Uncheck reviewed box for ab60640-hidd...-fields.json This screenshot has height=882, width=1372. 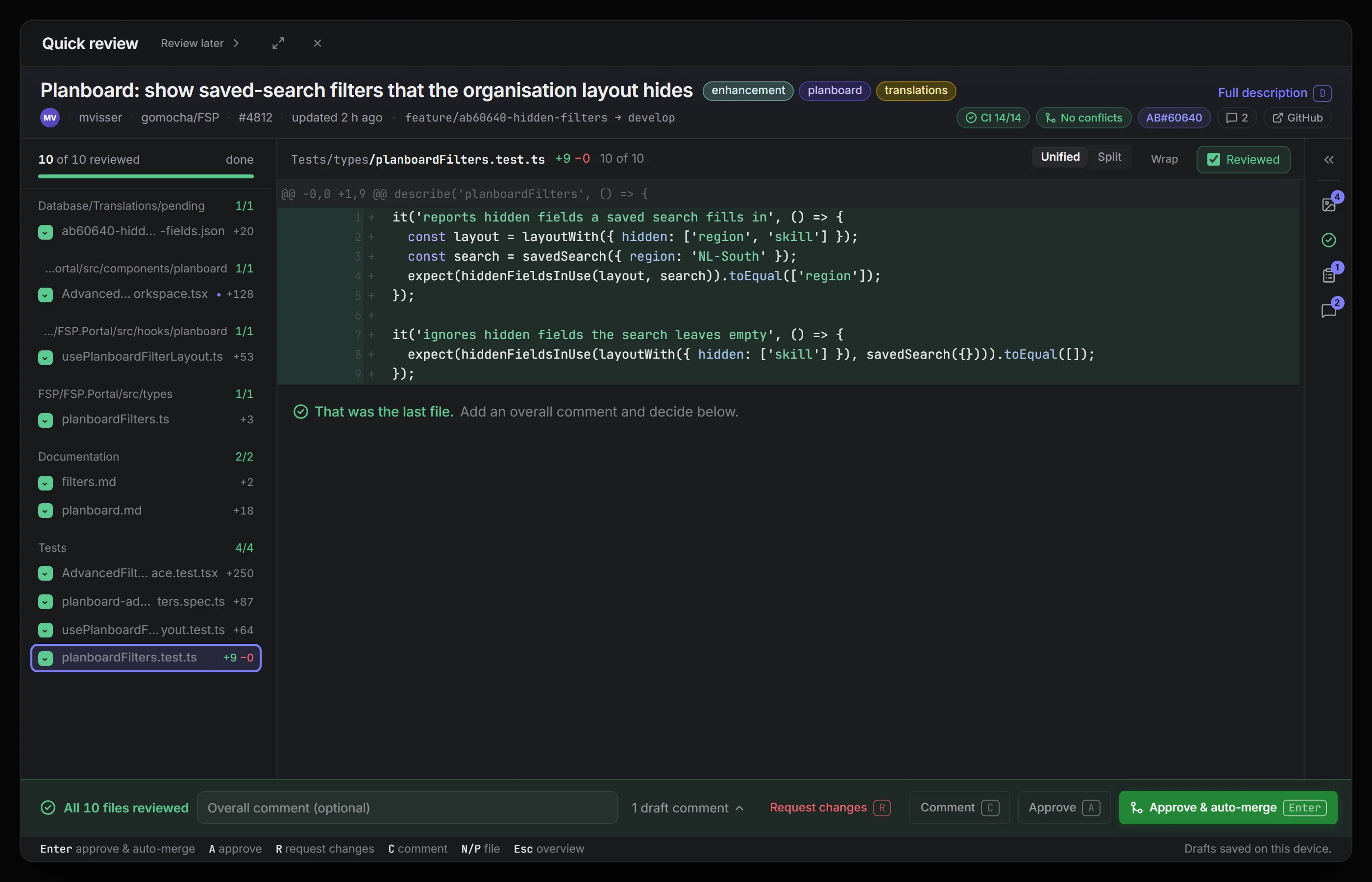[x=45, y=232]
